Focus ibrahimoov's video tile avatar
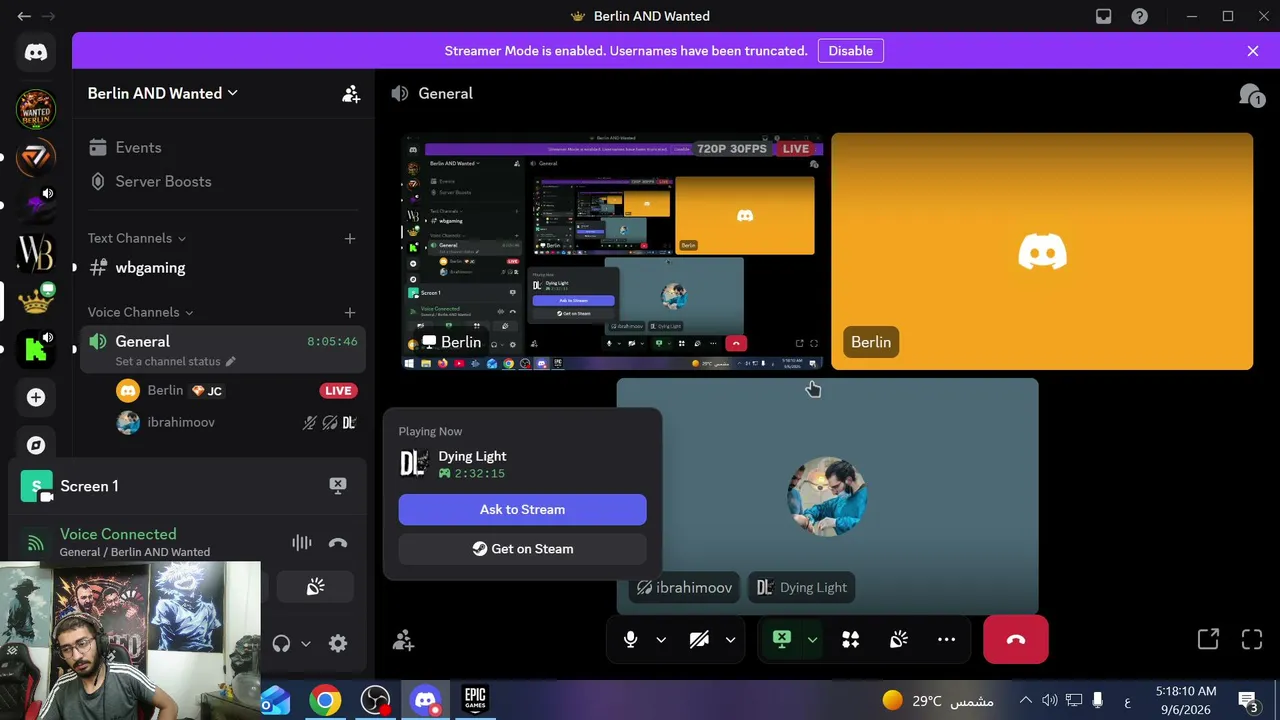Viewport: 1280px width, 720px height. (x=827, y=496)
